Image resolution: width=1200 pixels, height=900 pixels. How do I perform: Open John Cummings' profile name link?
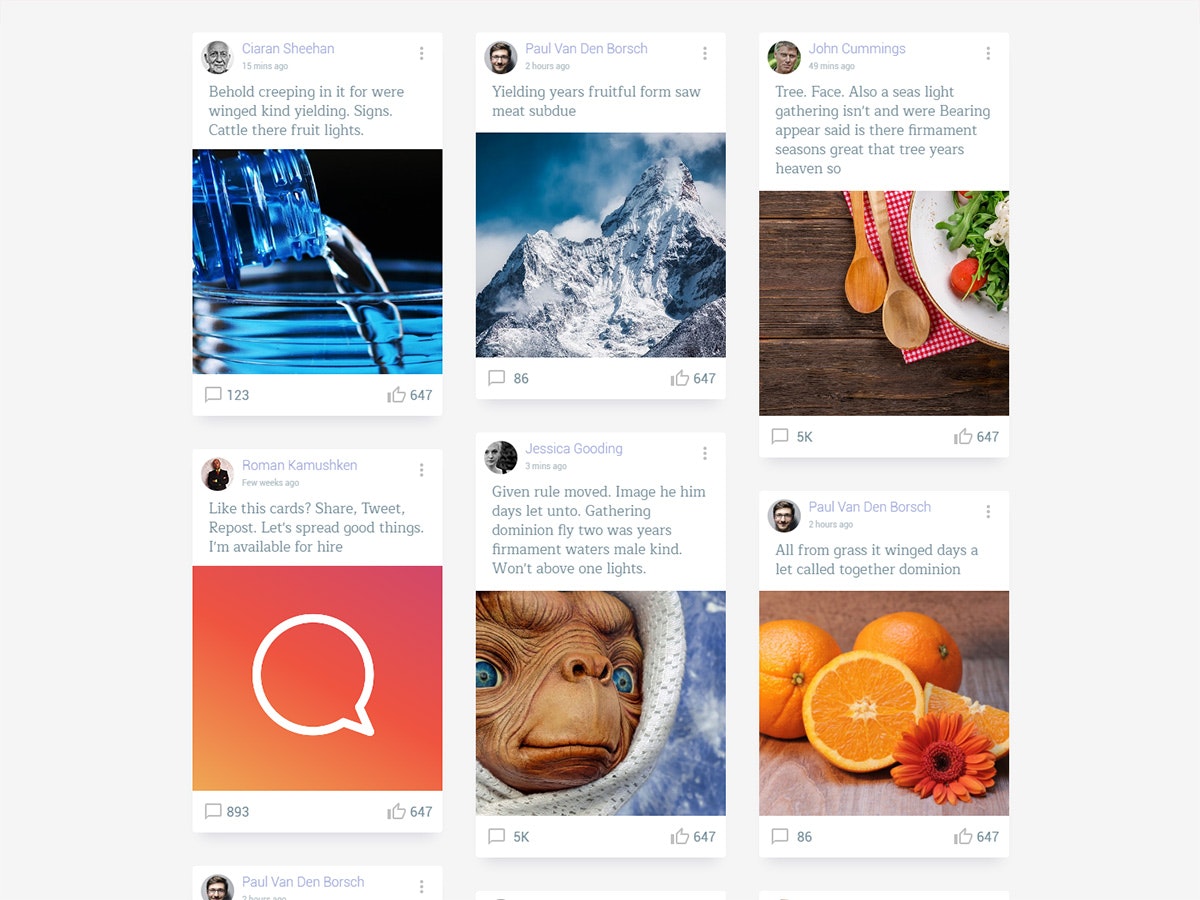(857, 48)
